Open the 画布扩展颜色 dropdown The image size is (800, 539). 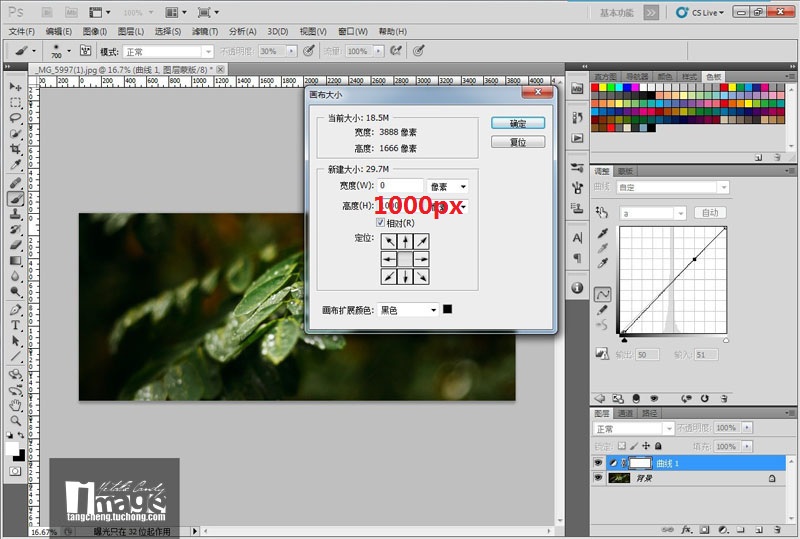408,310
